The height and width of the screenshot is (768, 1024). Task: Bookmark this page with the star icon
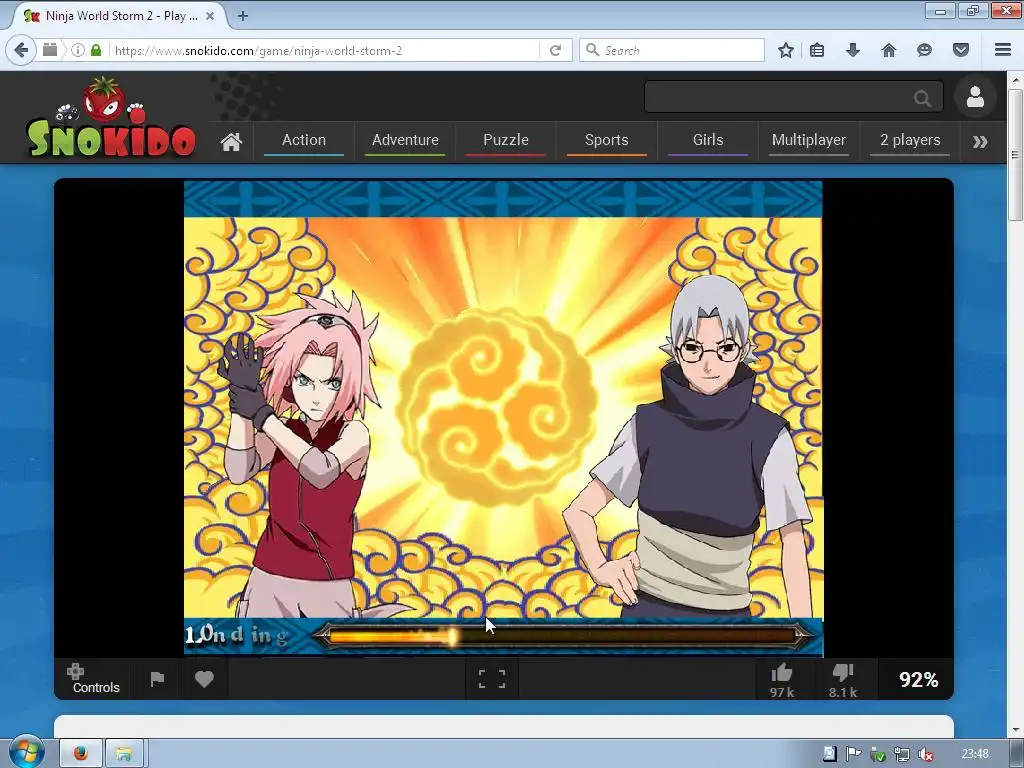[x=786, y=50]
